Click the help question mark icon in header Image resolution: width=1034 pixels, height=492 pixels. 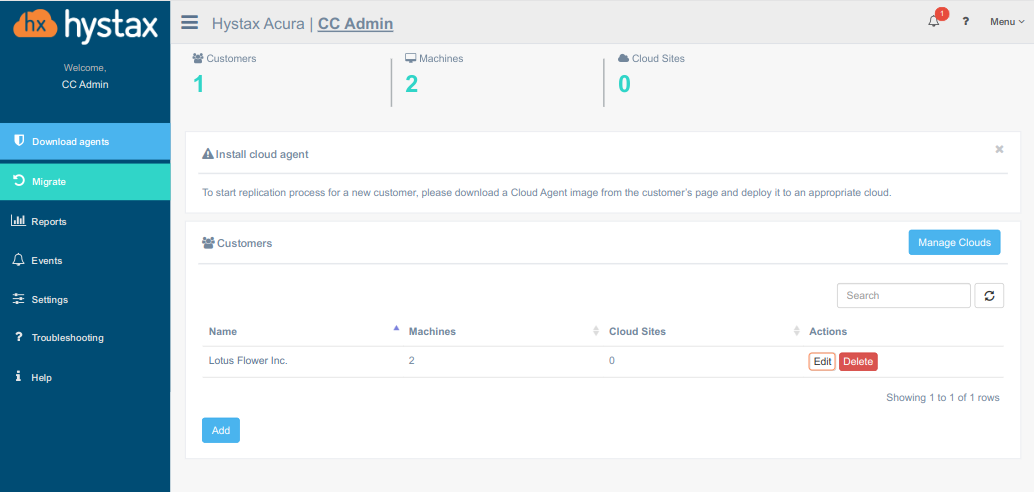tap(966, 22)
